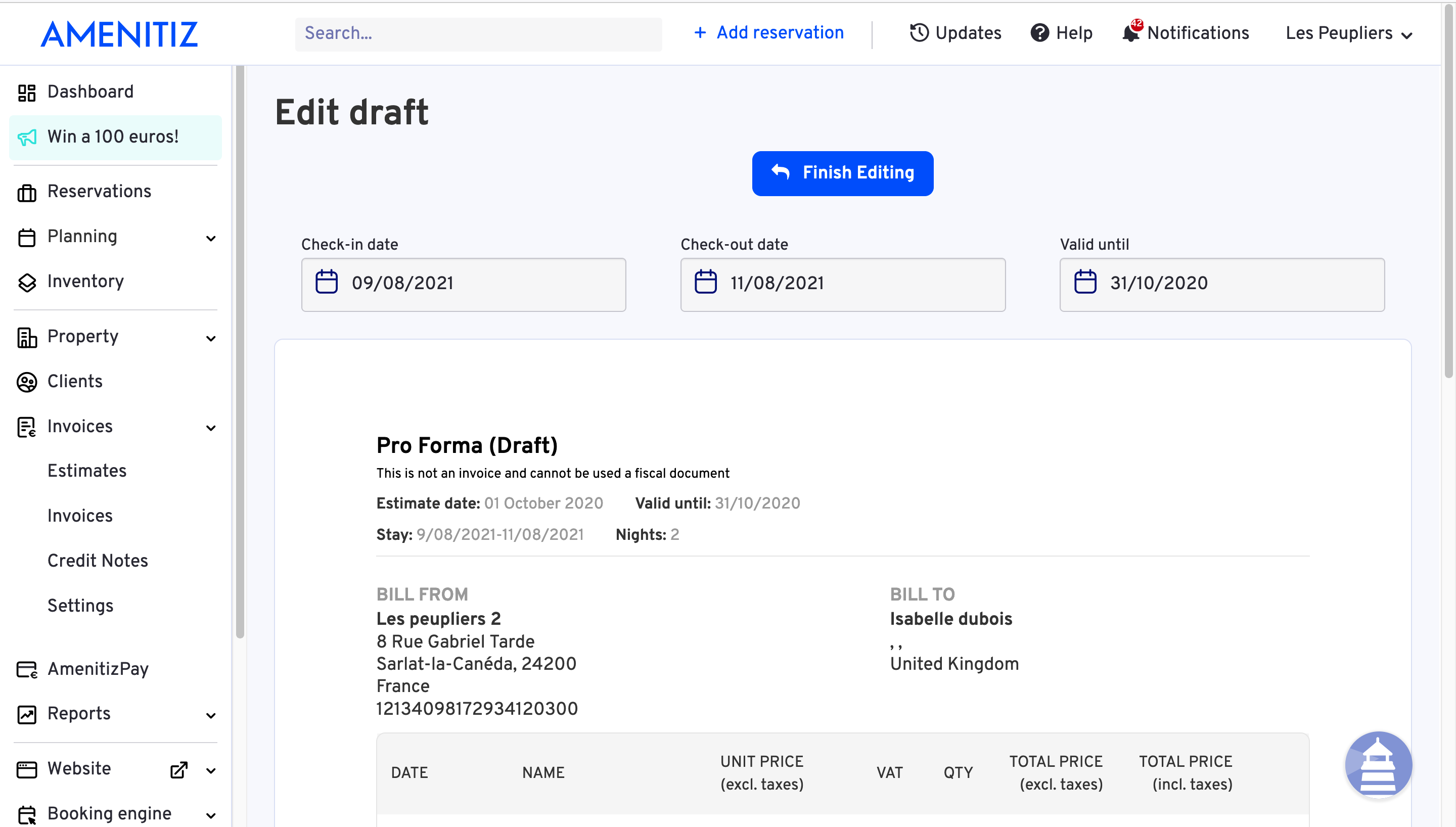
Task: Click the Isabelle dubois client name
Action: [951, 619]
